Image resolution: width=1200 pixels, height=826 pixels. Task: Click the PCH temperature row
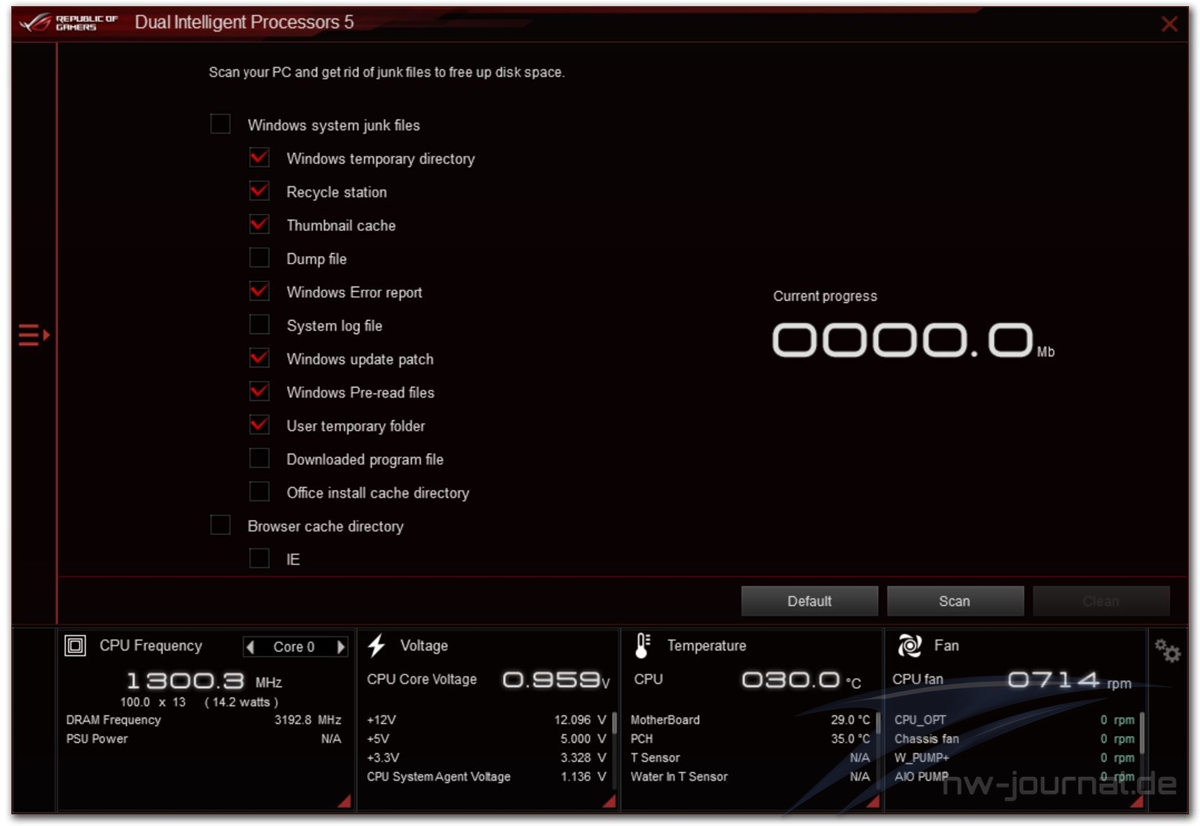[x=750, y=739]
